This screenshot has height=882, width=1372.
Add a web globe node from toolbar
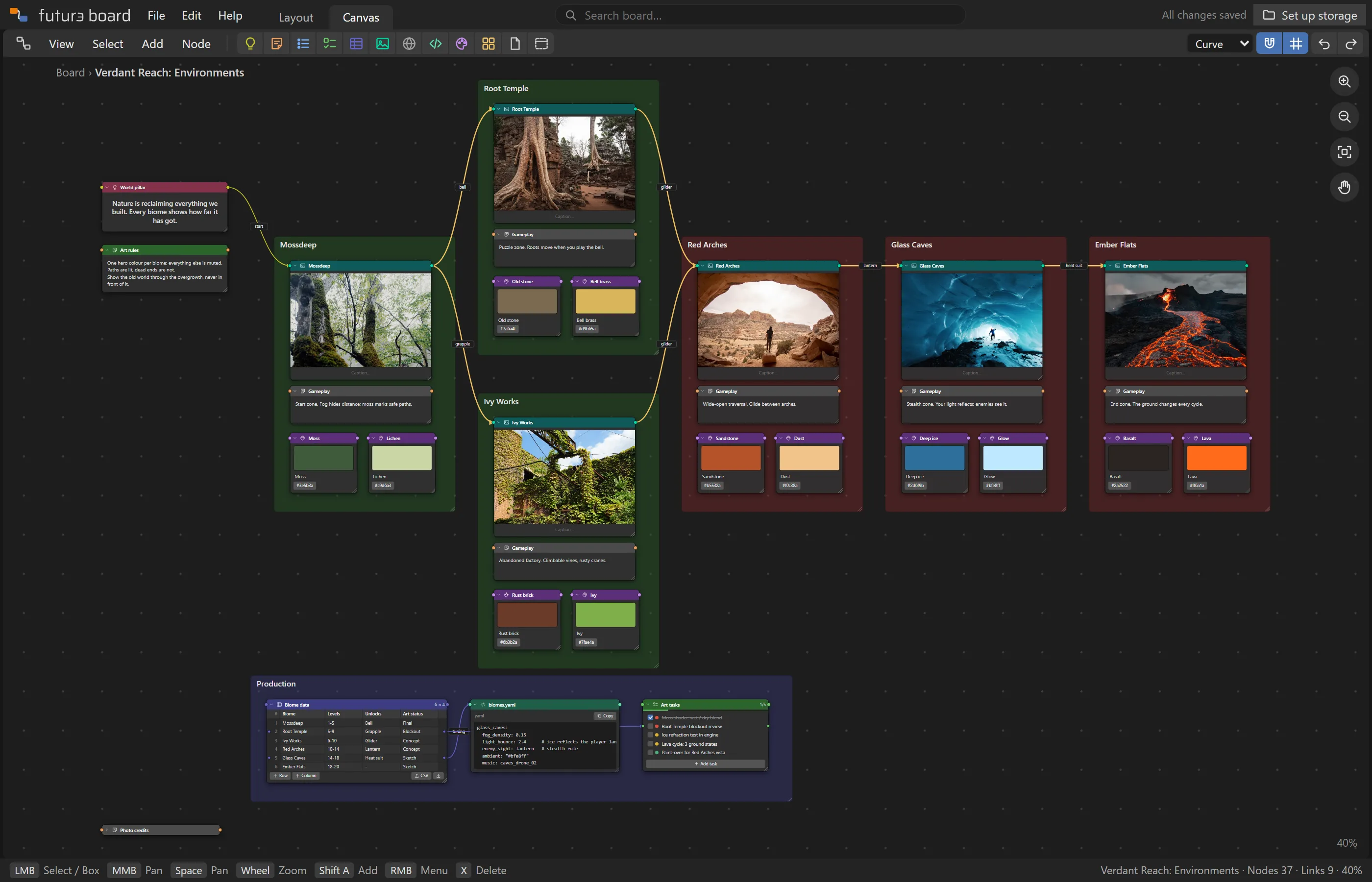409,44
